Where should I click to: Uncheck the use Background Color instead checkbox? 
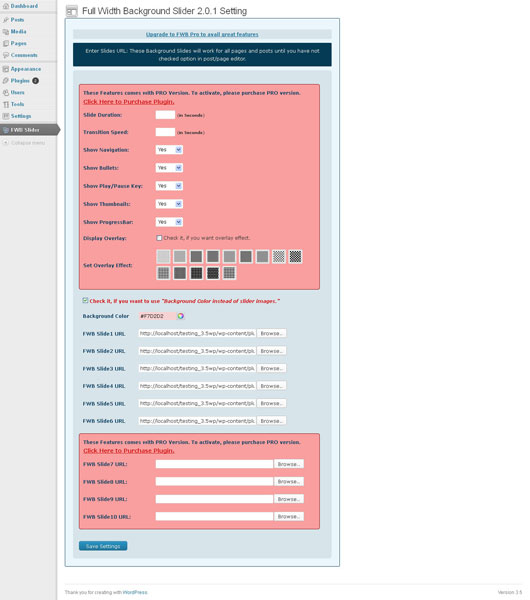[85, 300]
